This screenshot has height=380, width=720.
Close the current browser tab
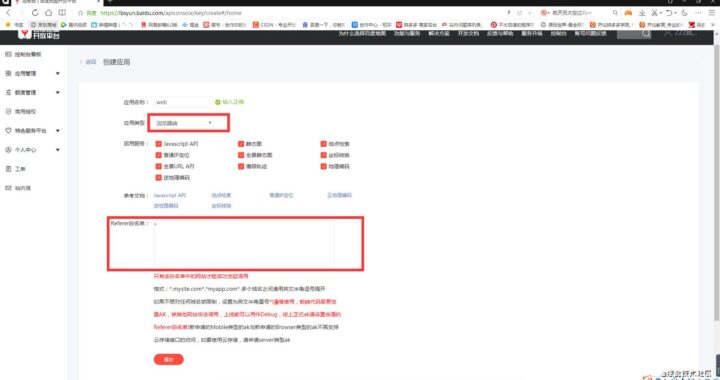(x=99, y=2)
